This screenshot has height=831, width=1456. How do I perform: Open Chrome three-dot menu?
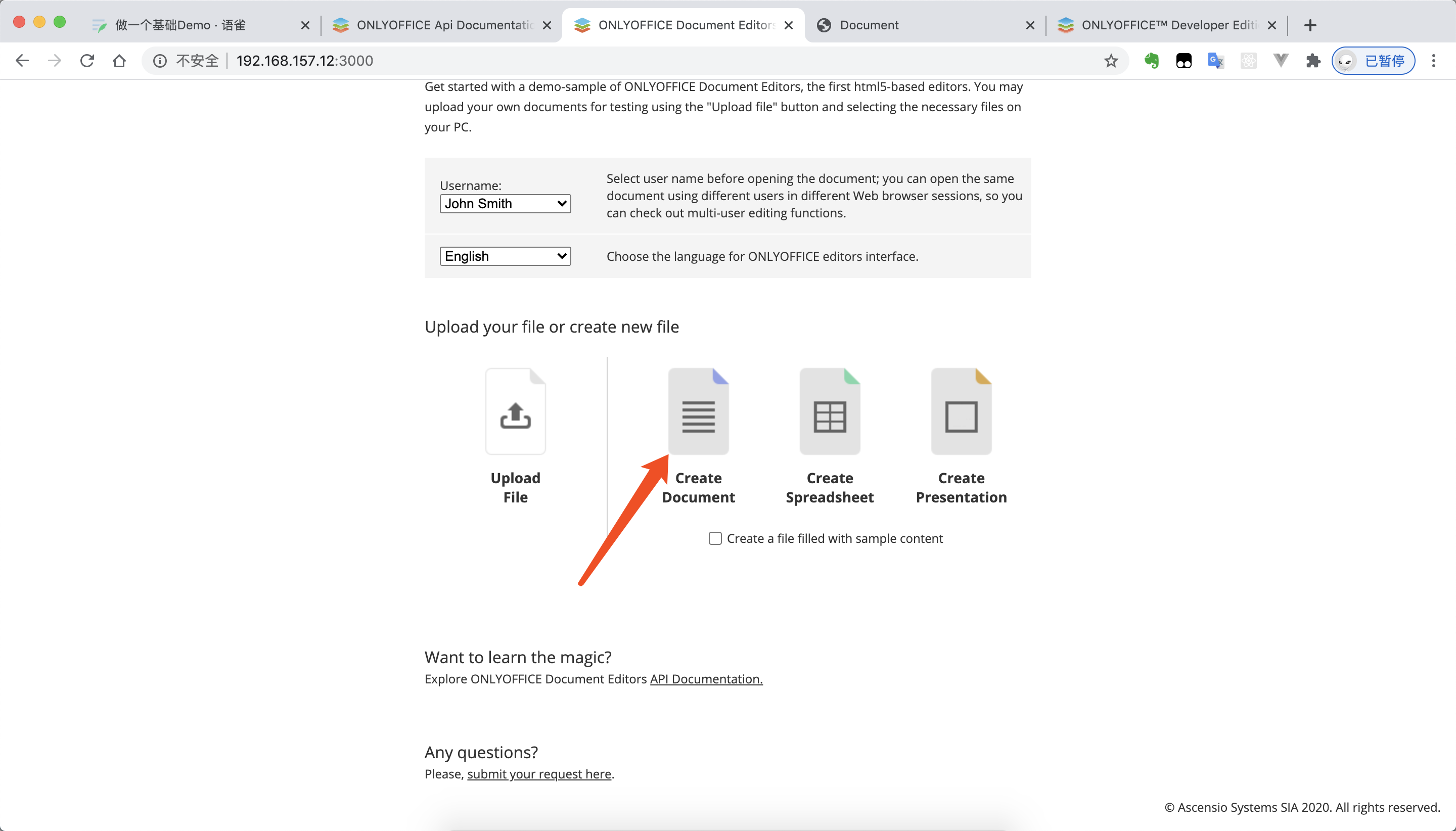click(1433, 61)
